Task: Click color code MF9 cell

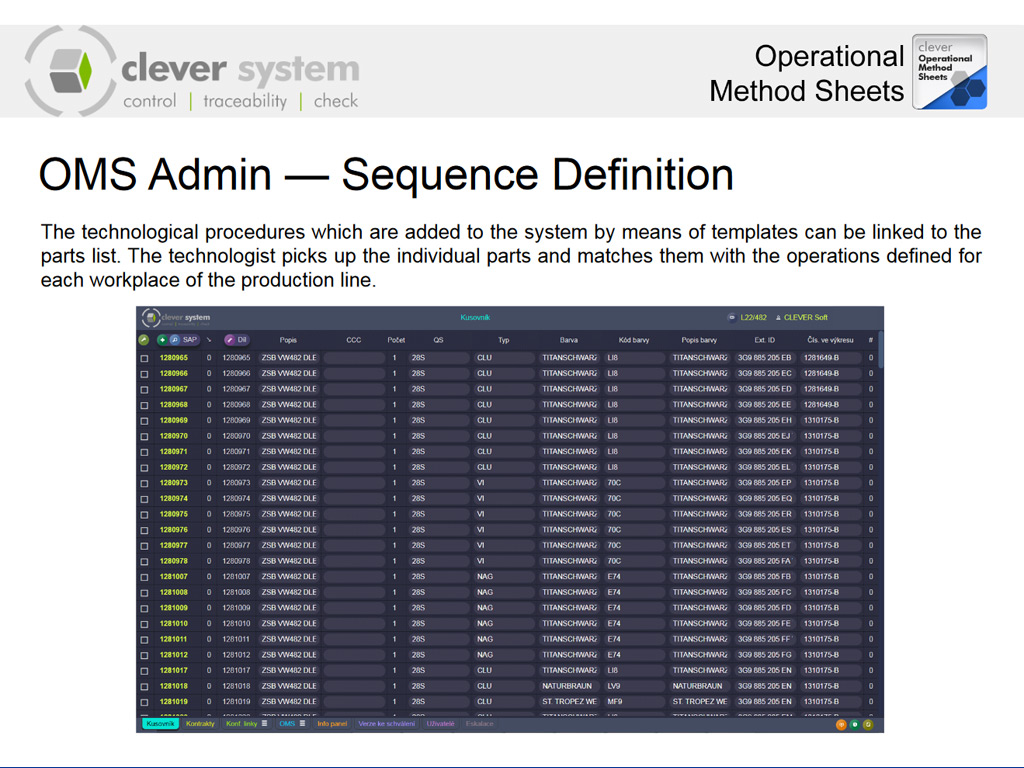Action: pyautogui.click(x=634, y=702)
